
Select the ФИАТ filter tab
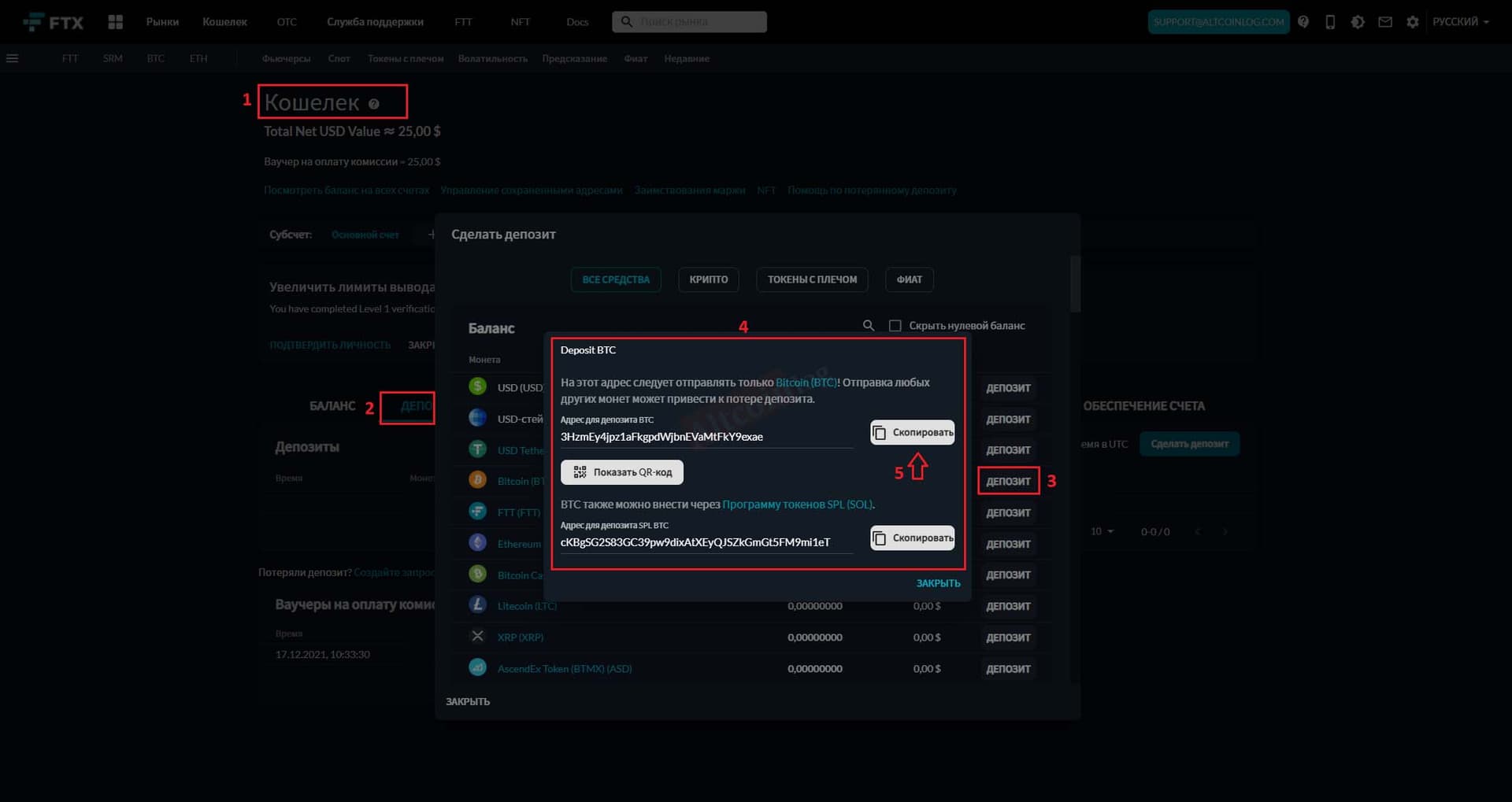[x=910, y=279]
